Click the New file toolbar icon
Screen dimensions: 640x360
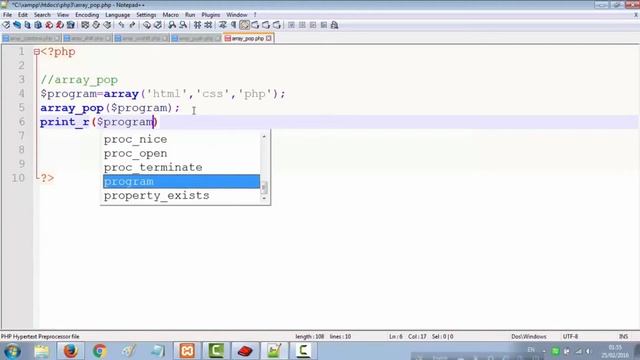click(x=6, y=25)
